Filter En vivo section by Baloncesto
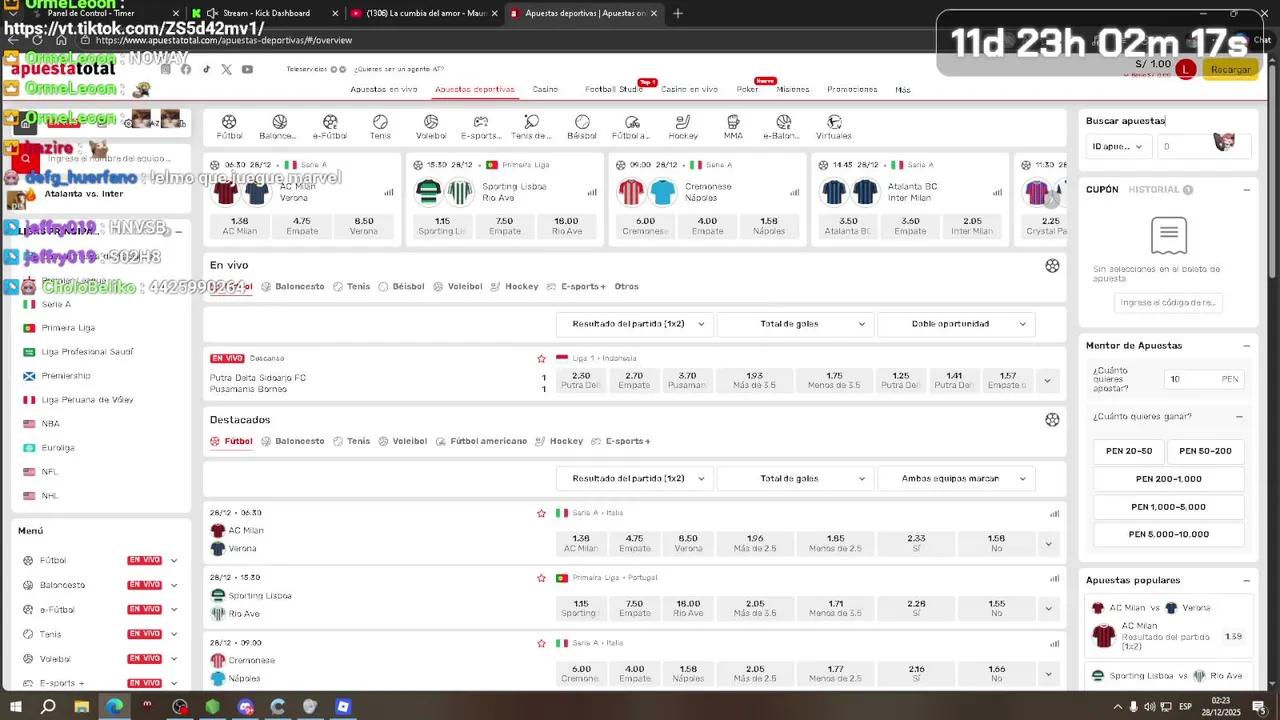This screenshot has height=720, width=1280. point(293,286)
